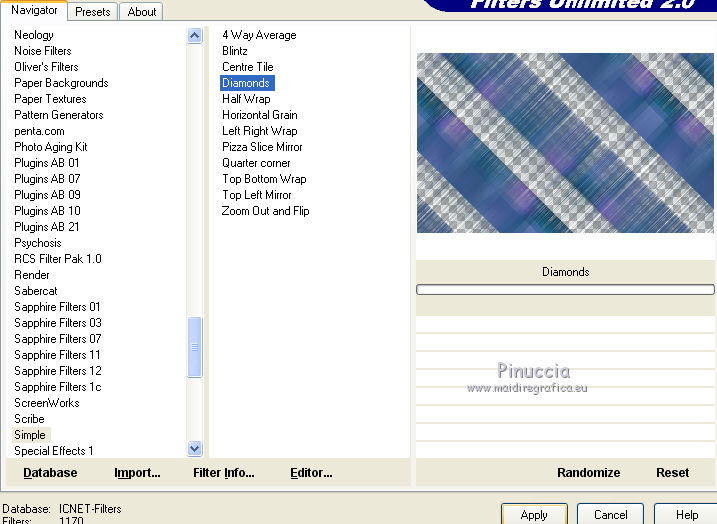Select Psychosis category
This screenshot has width=717, height=524.
coord(37,243)
